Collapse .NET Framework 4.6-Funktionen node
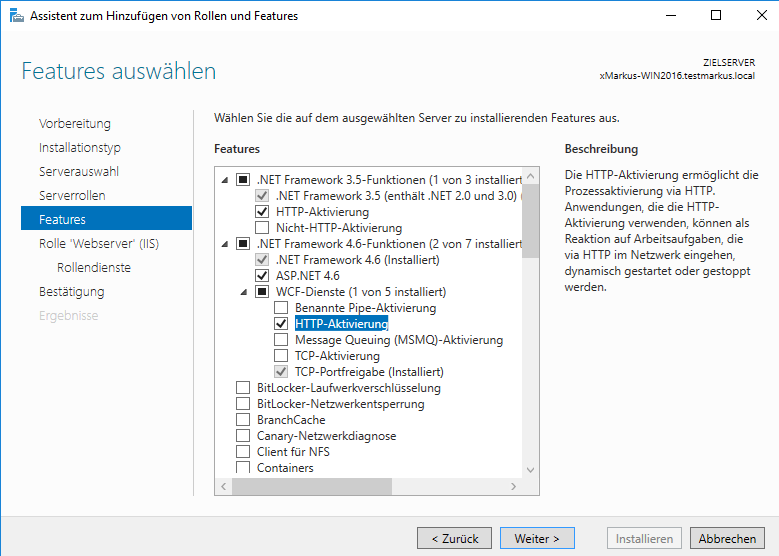The height and width of the screenshot is (556, 779). pos(224,244)
